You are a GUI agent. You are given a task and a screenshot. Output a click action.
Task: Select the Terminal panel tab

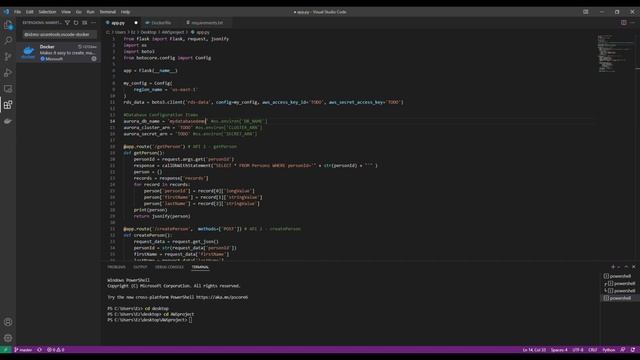200,267
